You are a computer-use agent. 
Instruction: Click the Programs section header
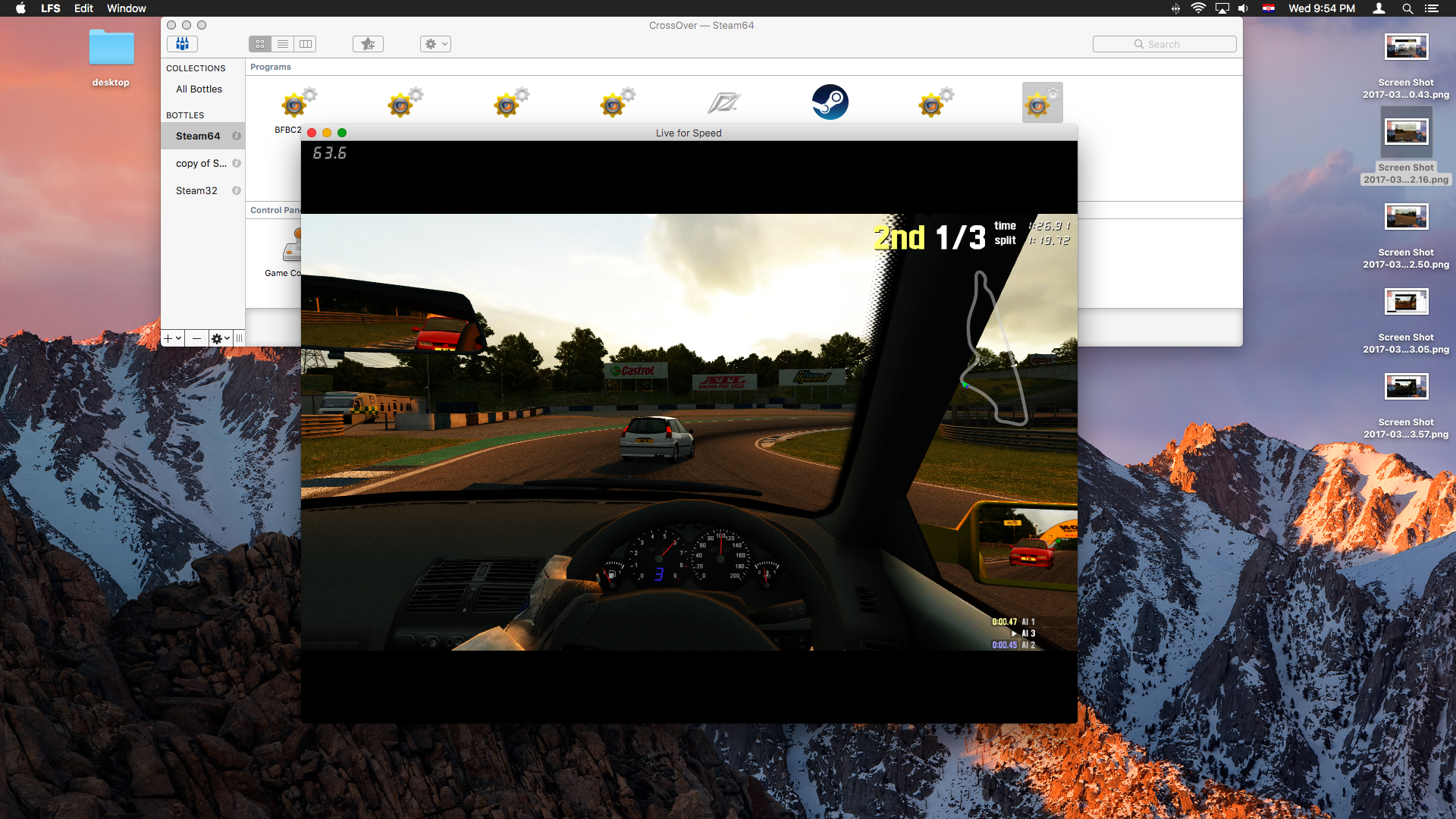271,67
